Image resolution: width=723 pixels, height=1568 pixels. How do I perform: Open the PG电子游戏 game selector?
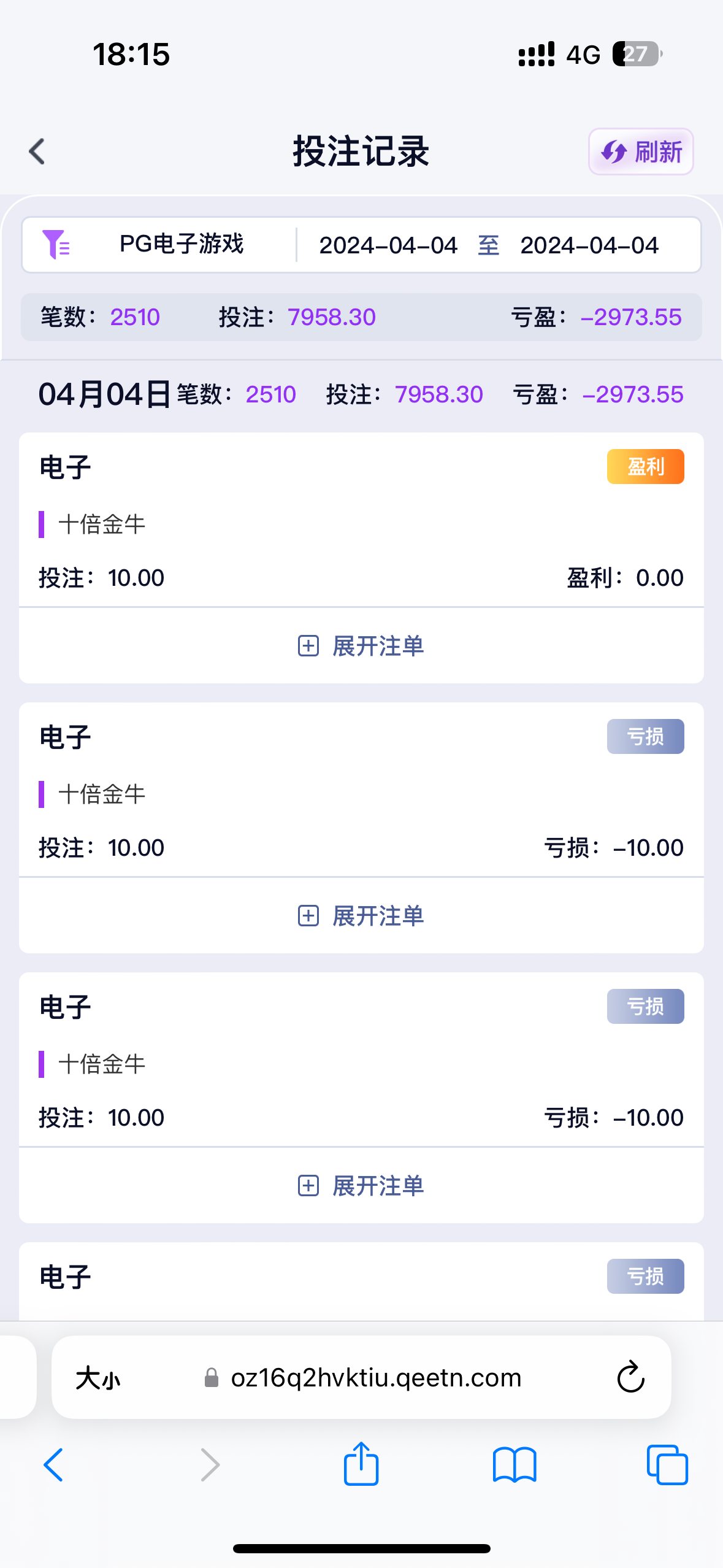[x=182, y=245]
